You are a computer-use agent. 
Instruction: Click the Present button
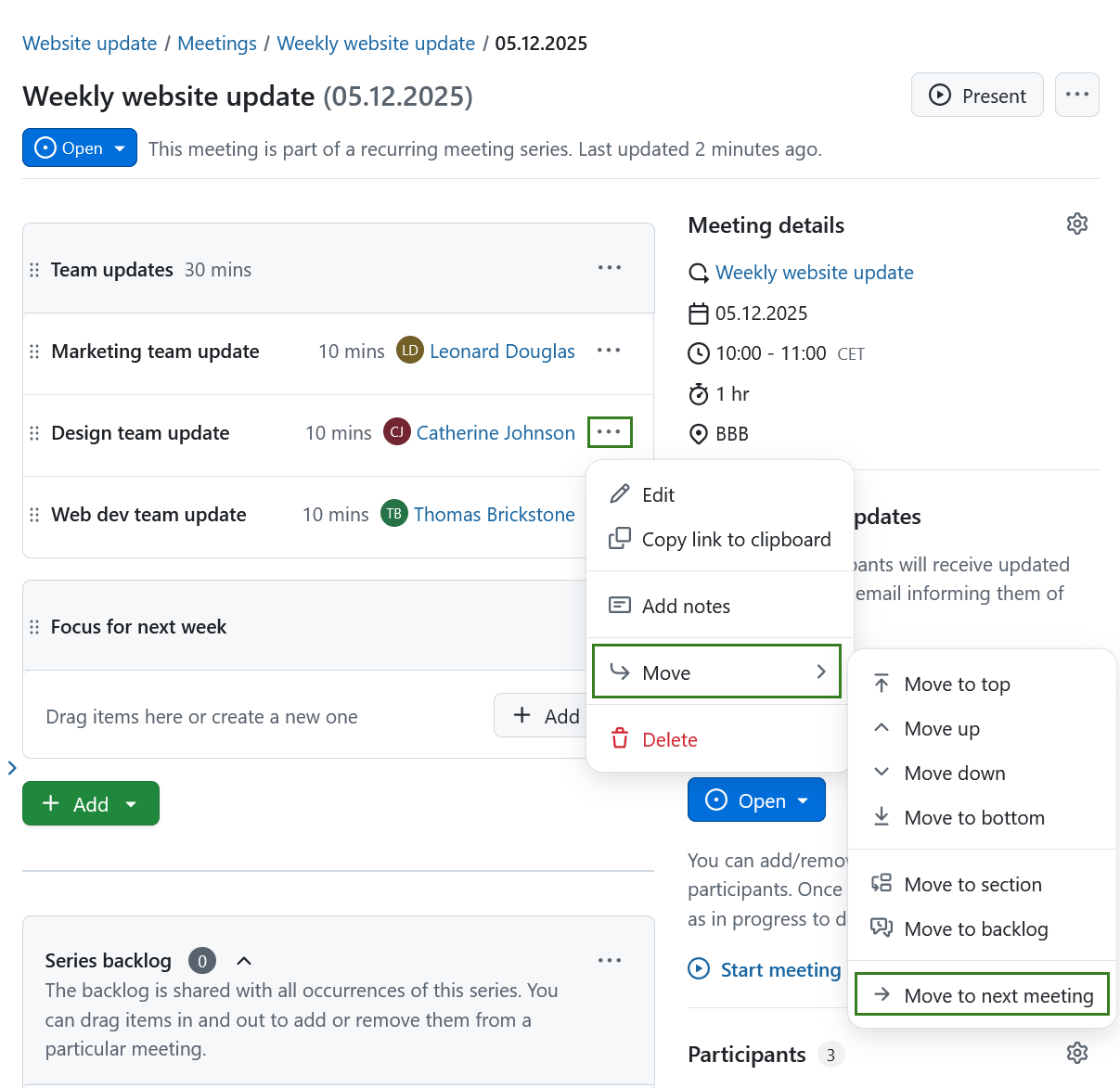977,95
